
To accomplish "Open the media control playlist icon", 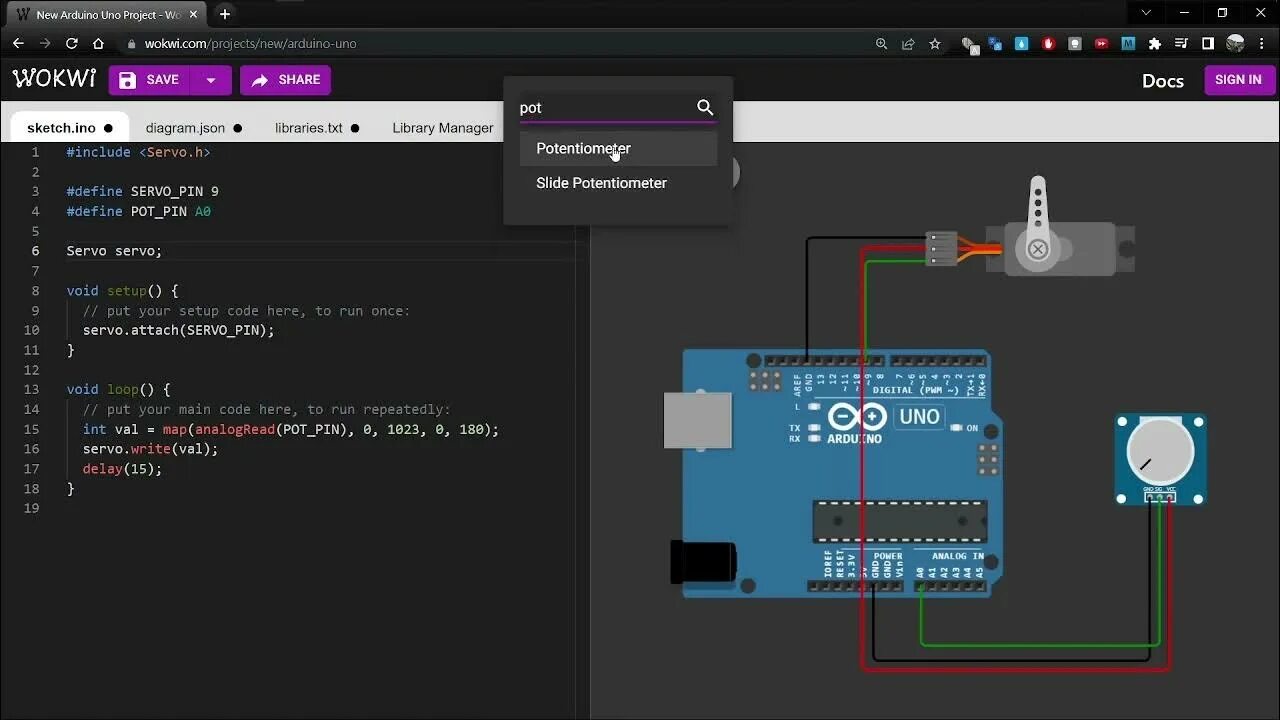I will 1182,44.
